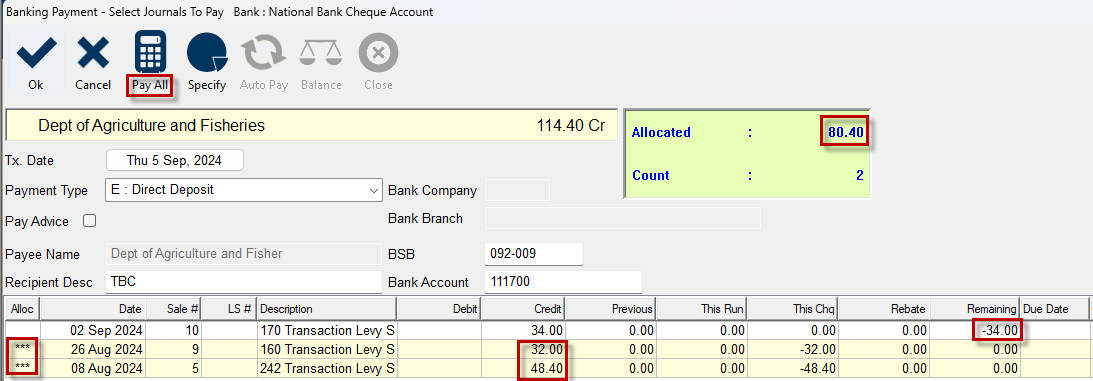The height and width of the screenshot is (381, 1093).
Task: Click the Allocated 80.40 total
Action: tap(847, 132)
